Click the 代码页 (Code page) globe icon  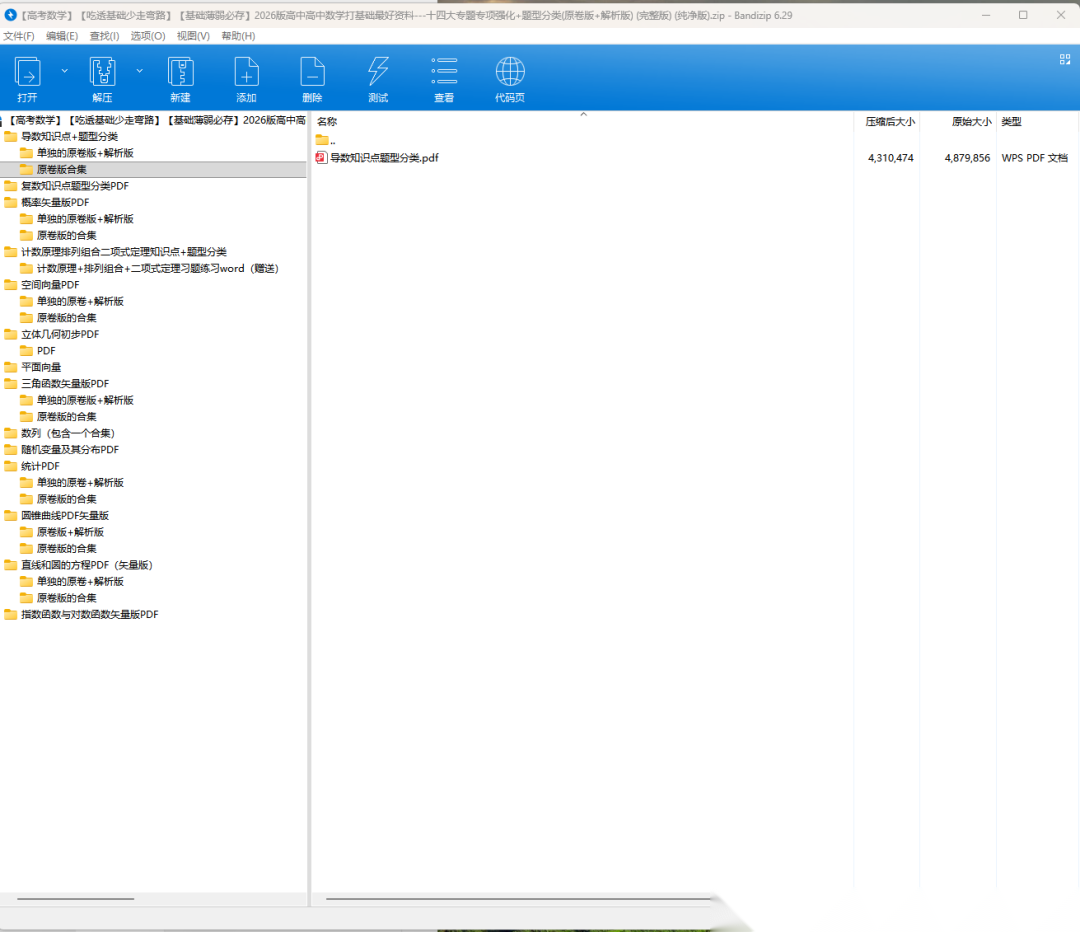(x=510, y=73)
